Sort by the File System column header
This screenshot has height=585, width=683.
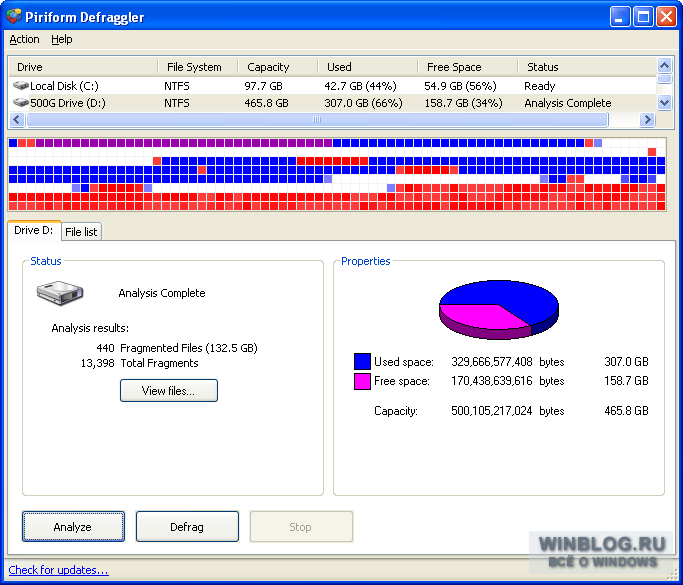point(197,67)
